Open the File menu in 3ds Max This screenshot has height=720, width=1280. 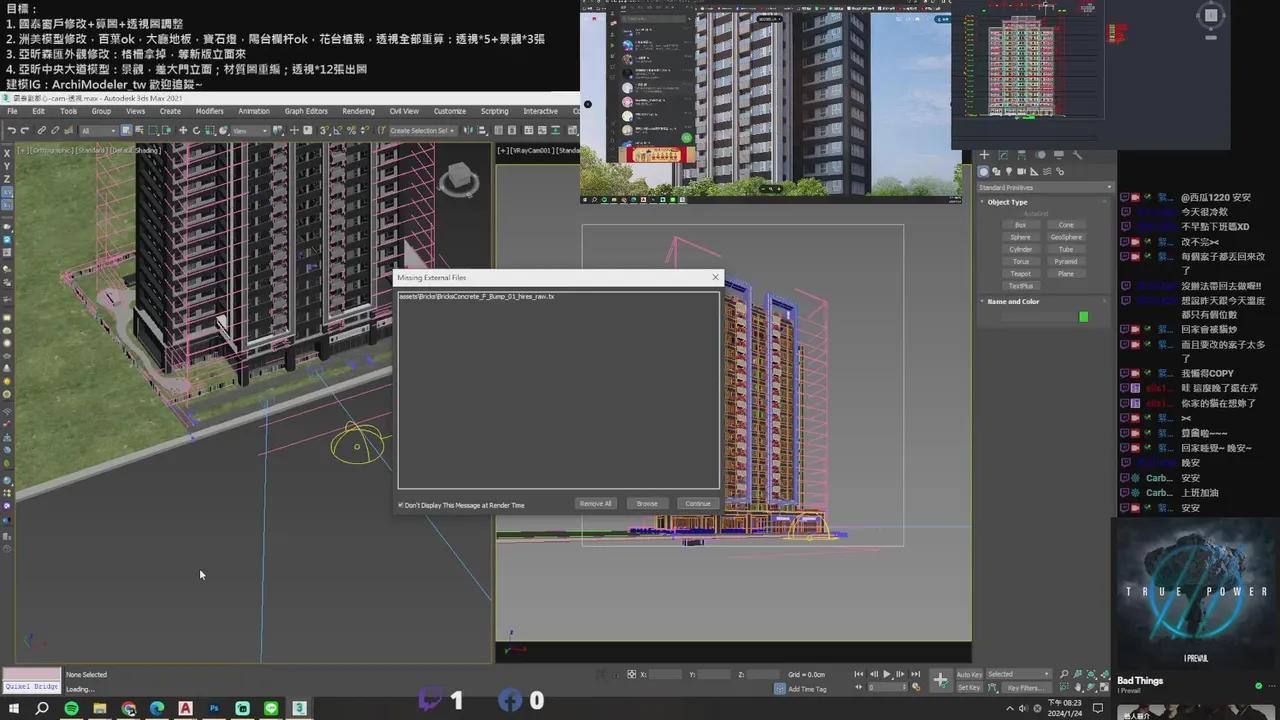tap(12, 111)
